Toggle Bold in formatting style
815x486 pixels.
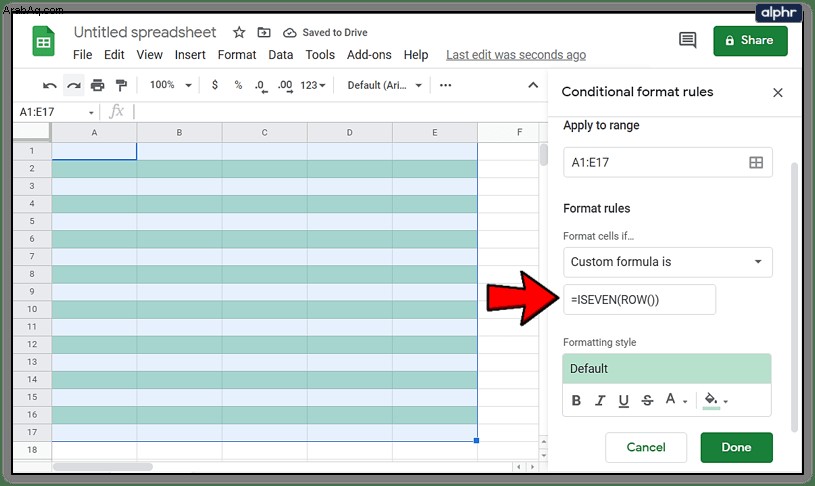576,400
